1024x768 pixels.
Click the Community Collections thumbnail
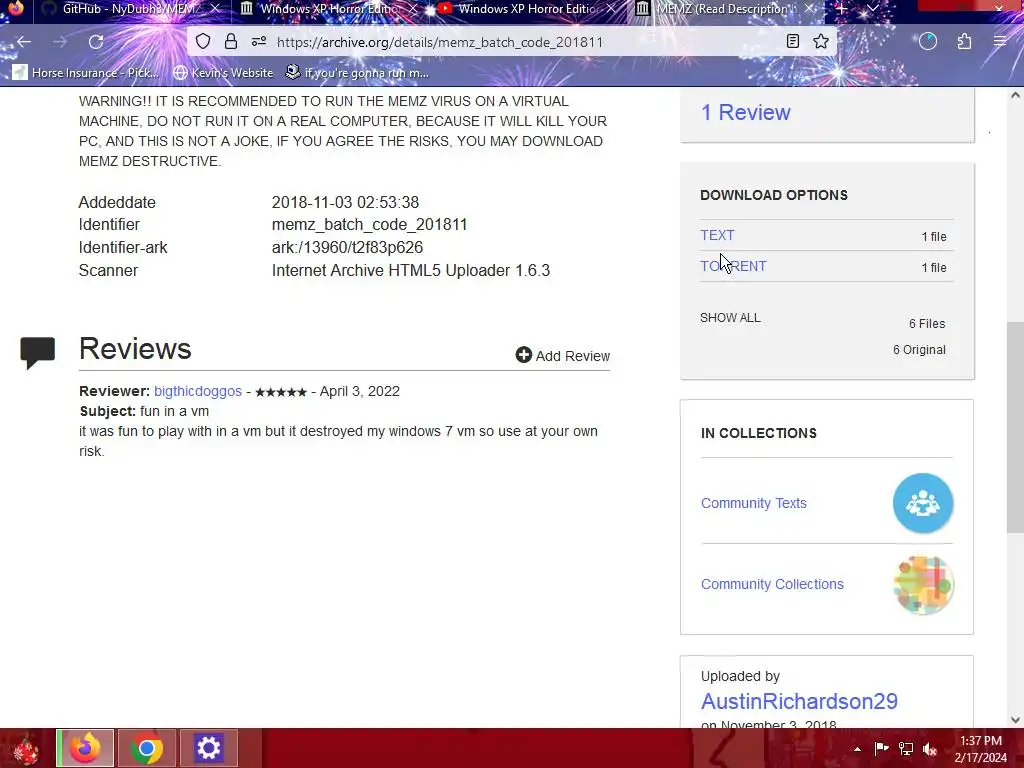[x=923, y=584]
